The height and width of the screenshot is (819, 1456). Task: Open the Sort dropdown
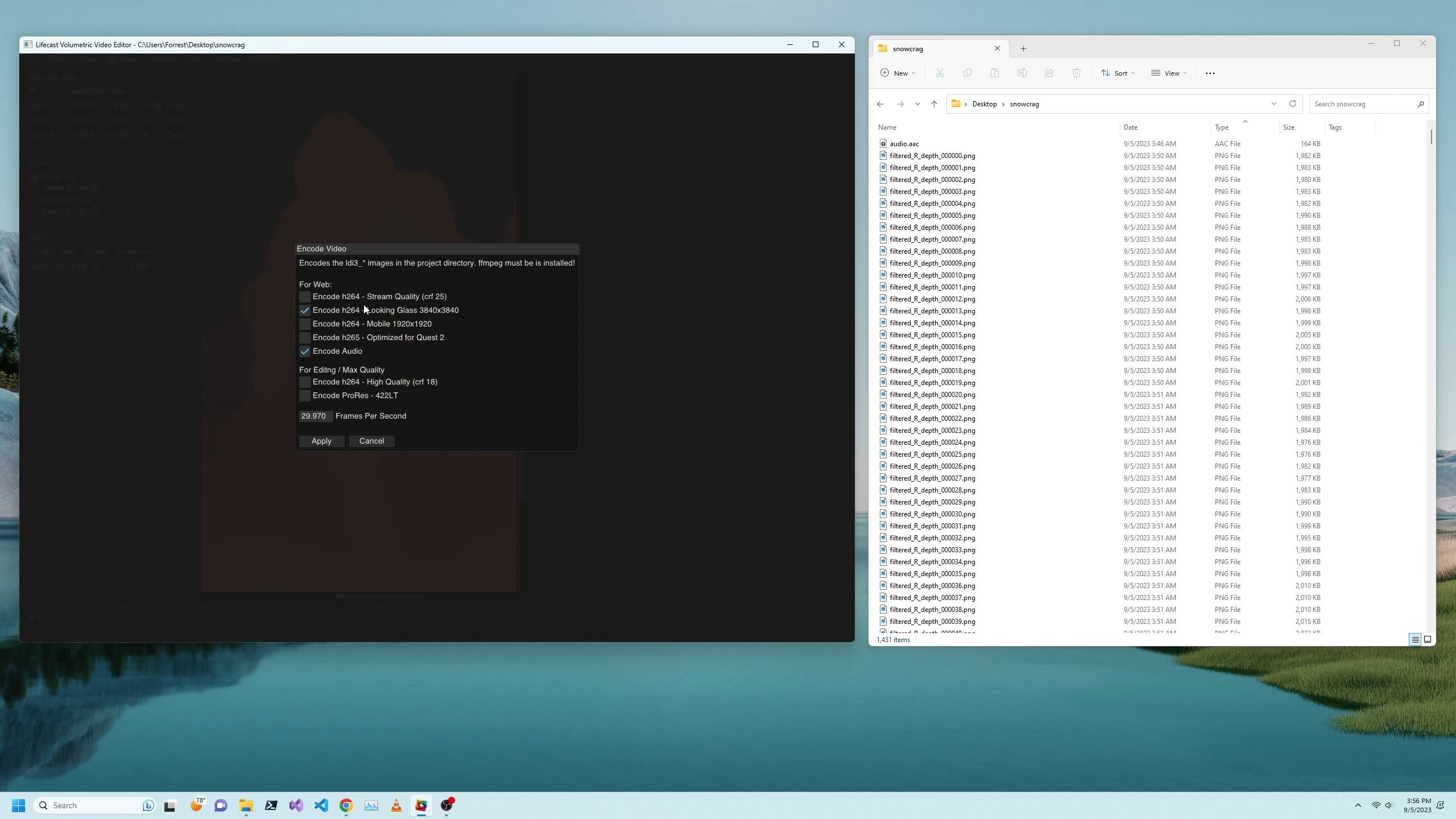click(1118, 73)
